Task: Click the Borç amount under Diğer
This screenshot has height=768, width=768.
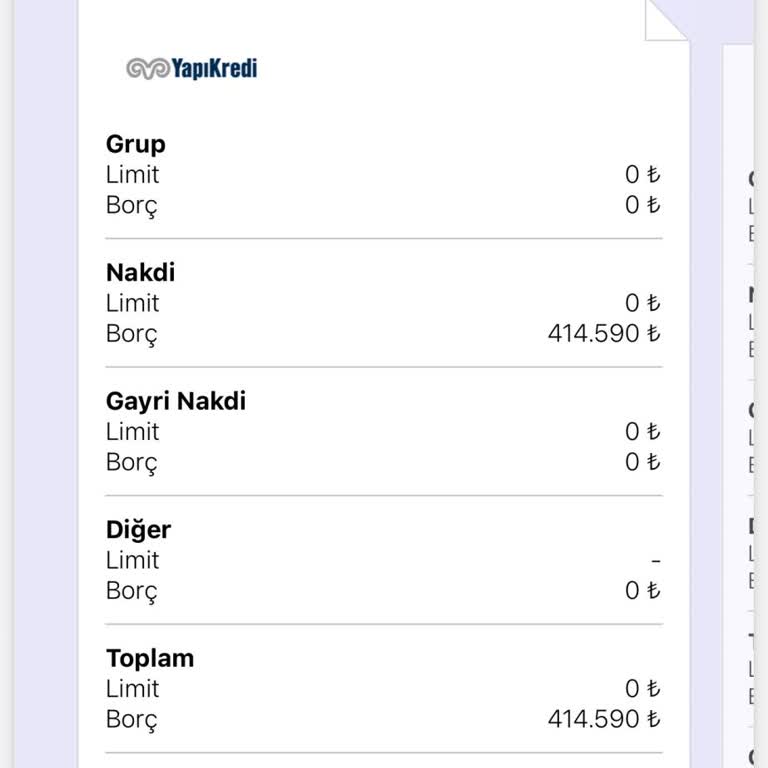Action: pyautogui.click(x=643, y=591)
